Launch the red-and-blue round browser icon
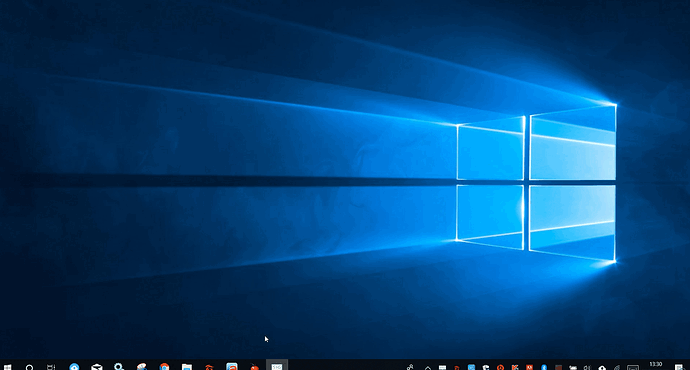690x370 pixels. click(164, 366)
